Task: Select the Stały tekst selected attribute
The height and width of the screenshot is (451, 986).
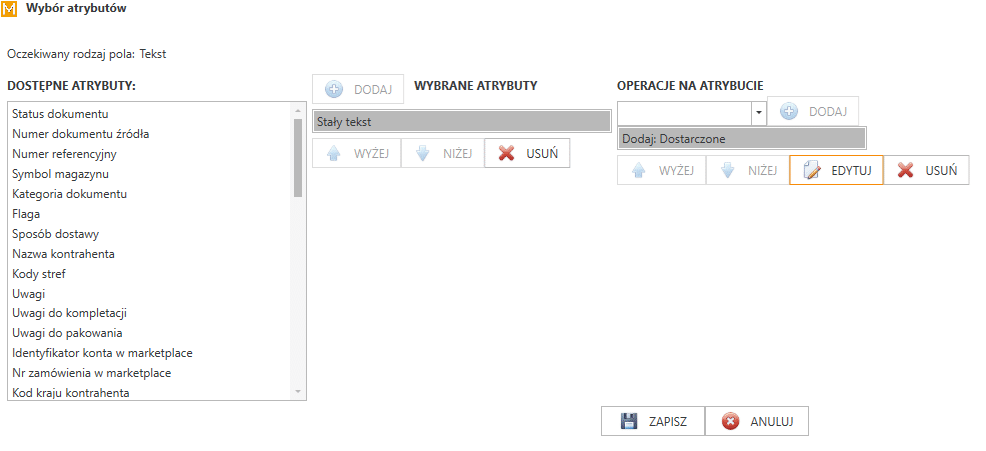Action: pos(462,121)
